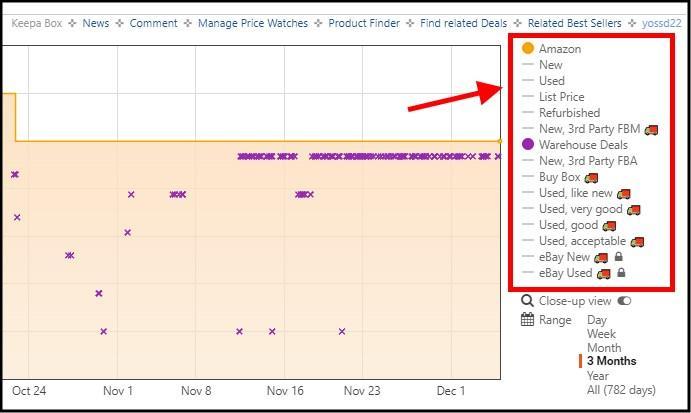The image size is (691, 413).
Task: Click truck icon beside New, 3rd Party FBM
Action: coord(651,130)
